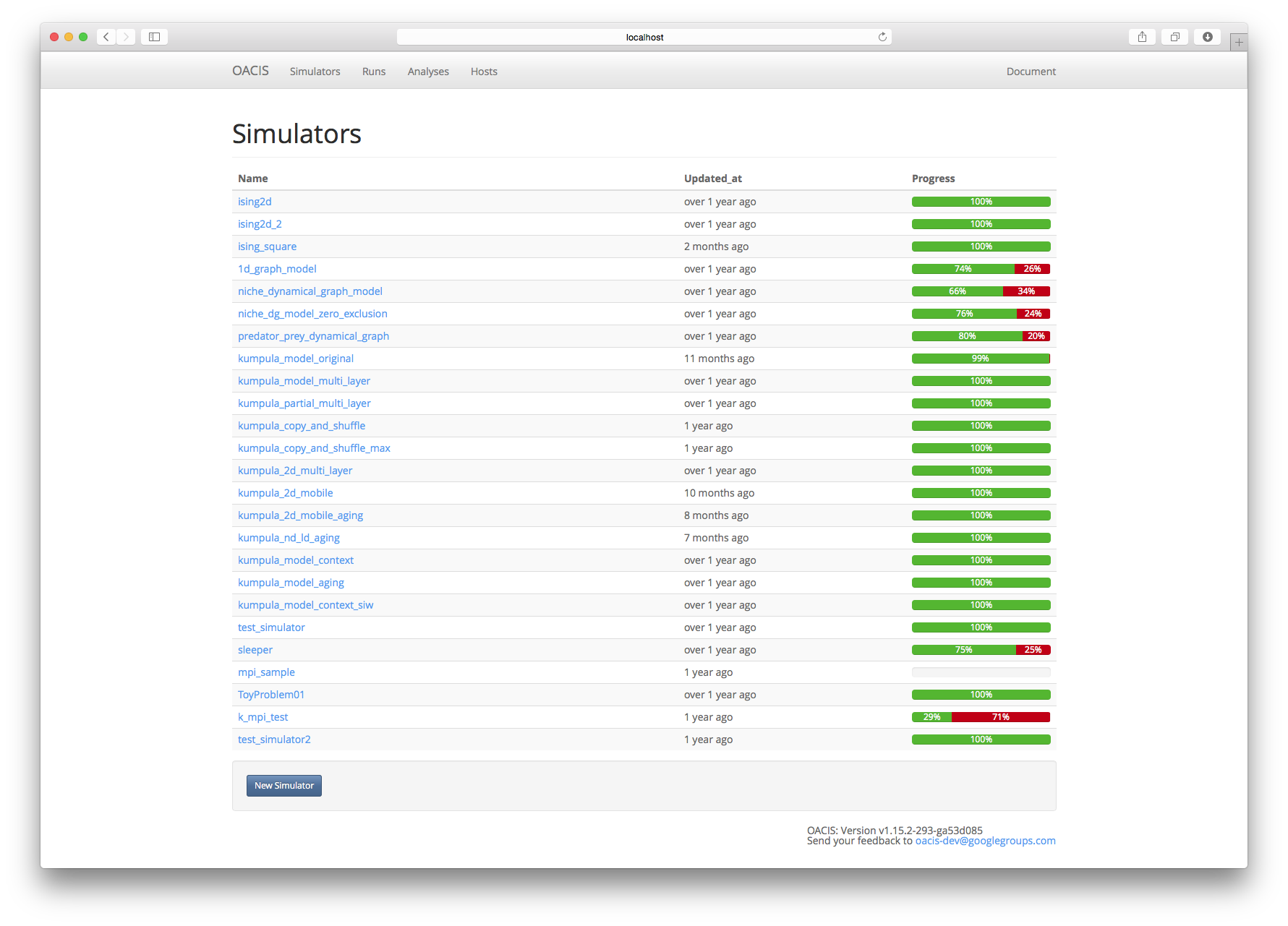
Task: Open the ToyProblem01 simulator
Action: pyautogui.click(x=271, y=695)
